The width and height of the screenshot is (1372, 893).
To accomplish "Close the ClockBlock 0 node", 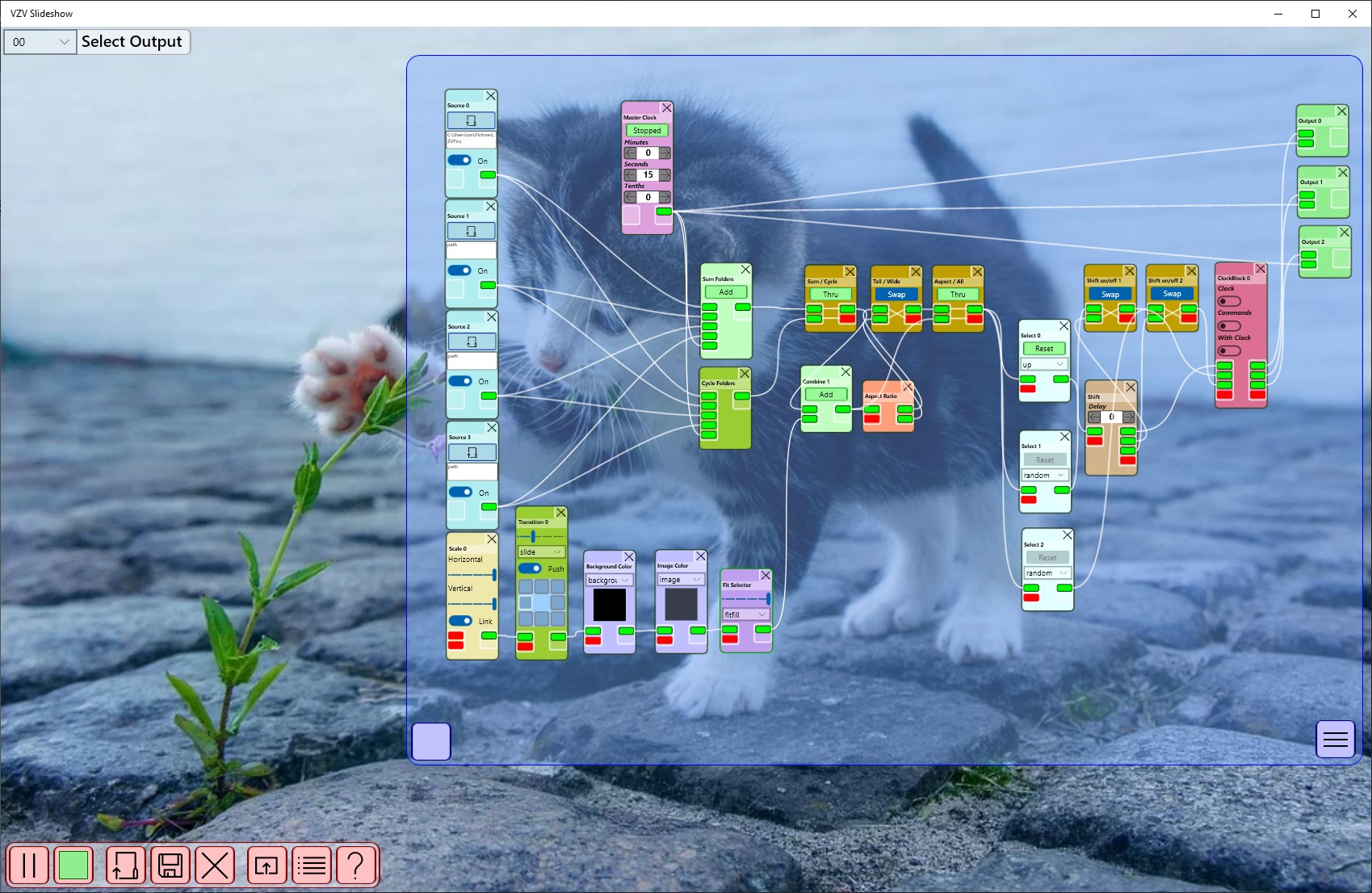I will tap(1260, 269).
